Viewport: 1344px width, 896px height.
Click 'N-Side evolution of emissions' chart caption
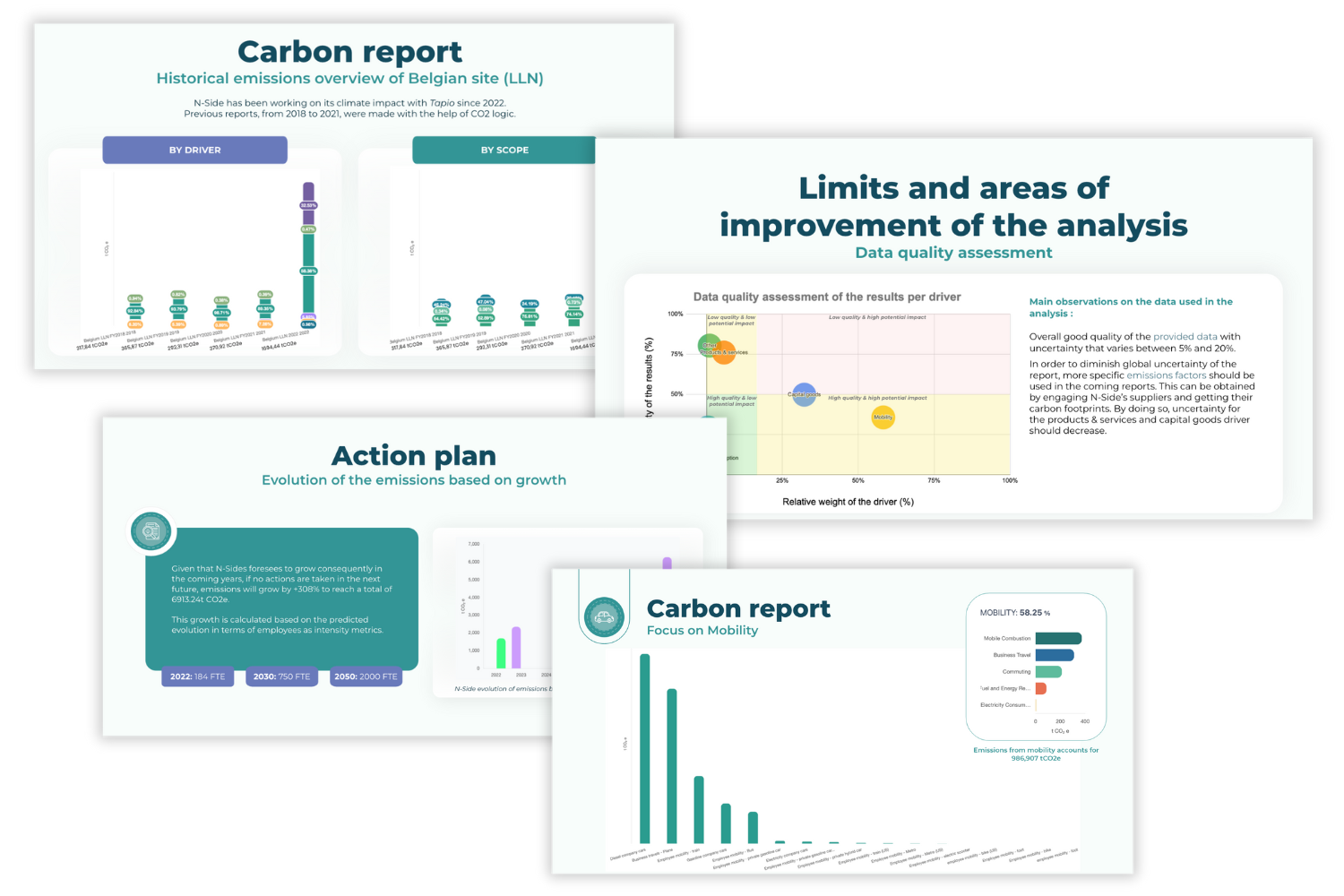click(x=504, y=689)
